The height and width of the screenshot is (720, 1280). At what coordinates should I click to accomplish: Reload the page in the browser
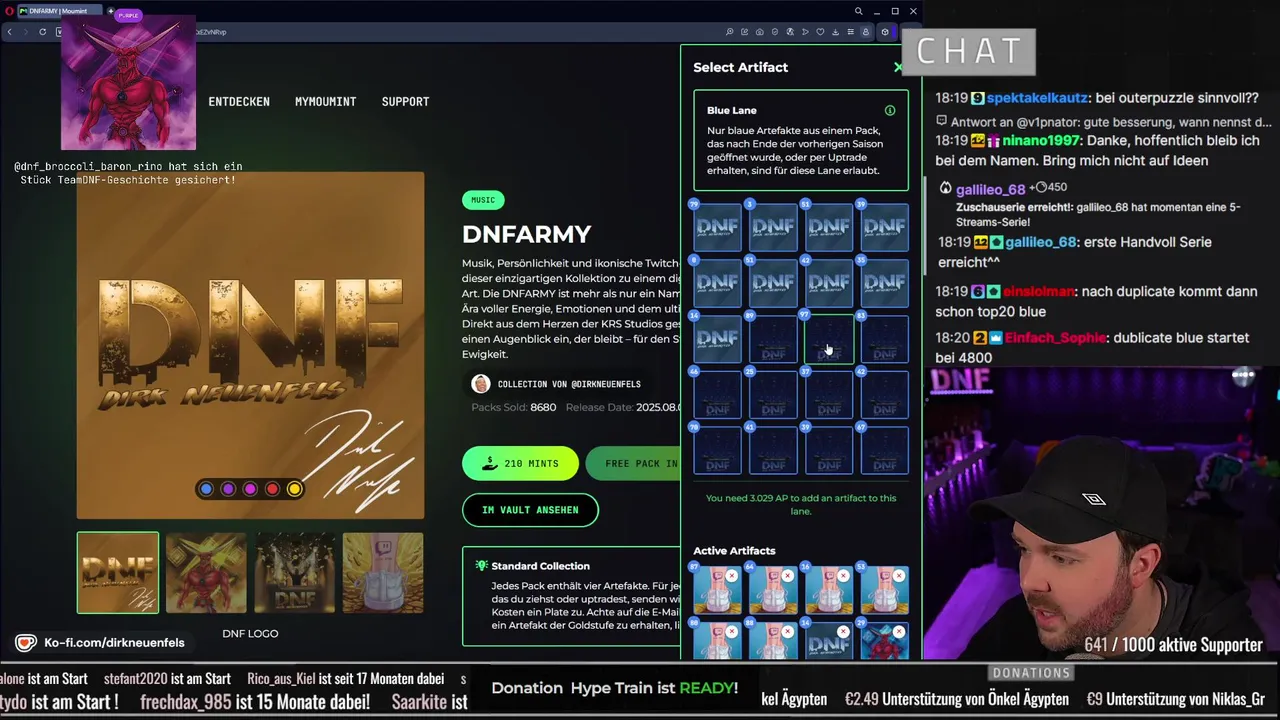[x=42, y=32]
